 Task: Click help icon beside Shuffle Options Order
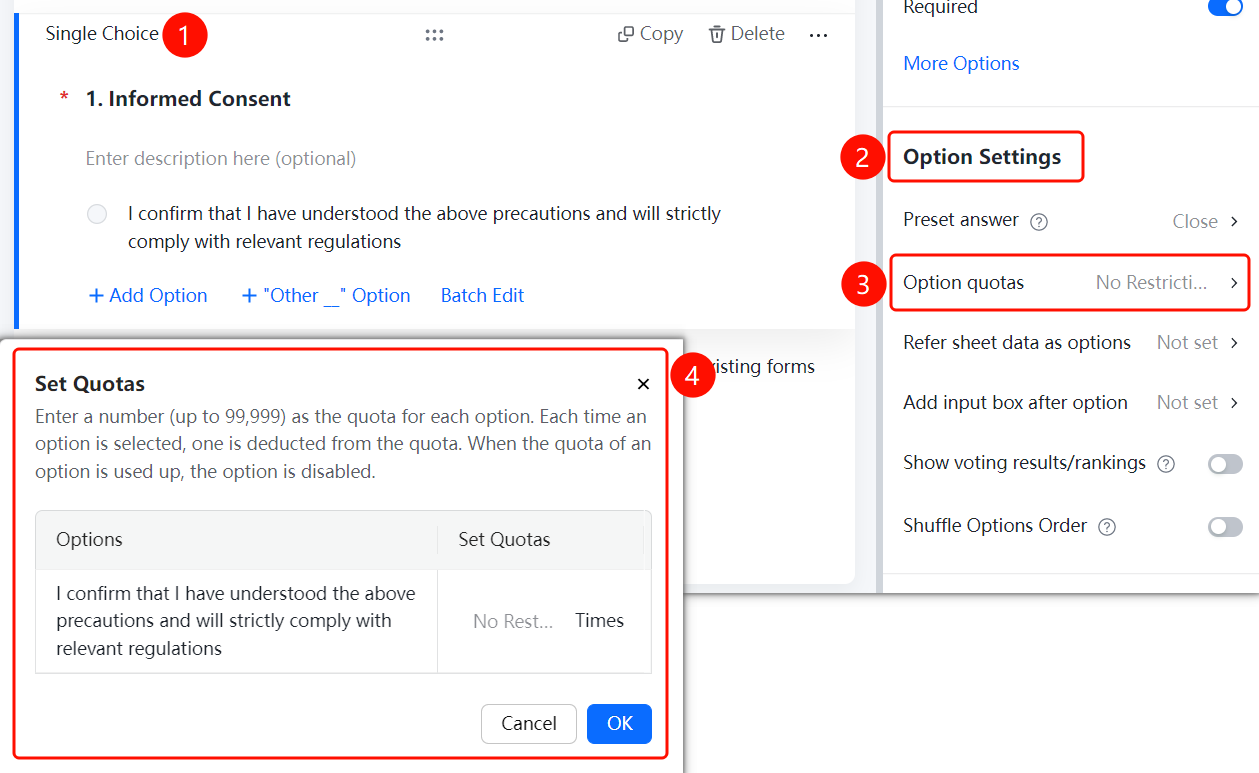1106,527
